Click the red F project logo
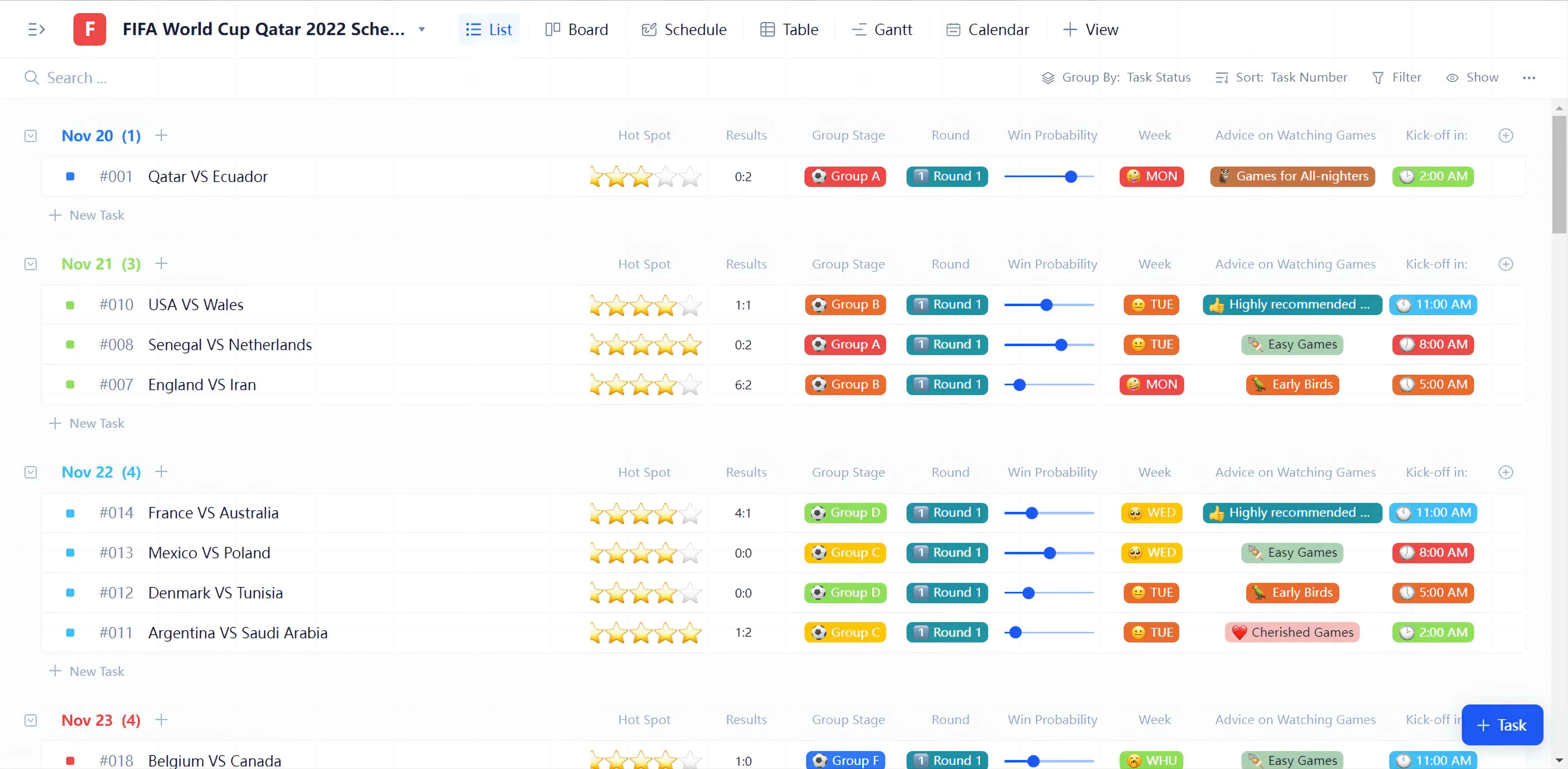Viewport: 1568px width, 769px height. [89, 29]
